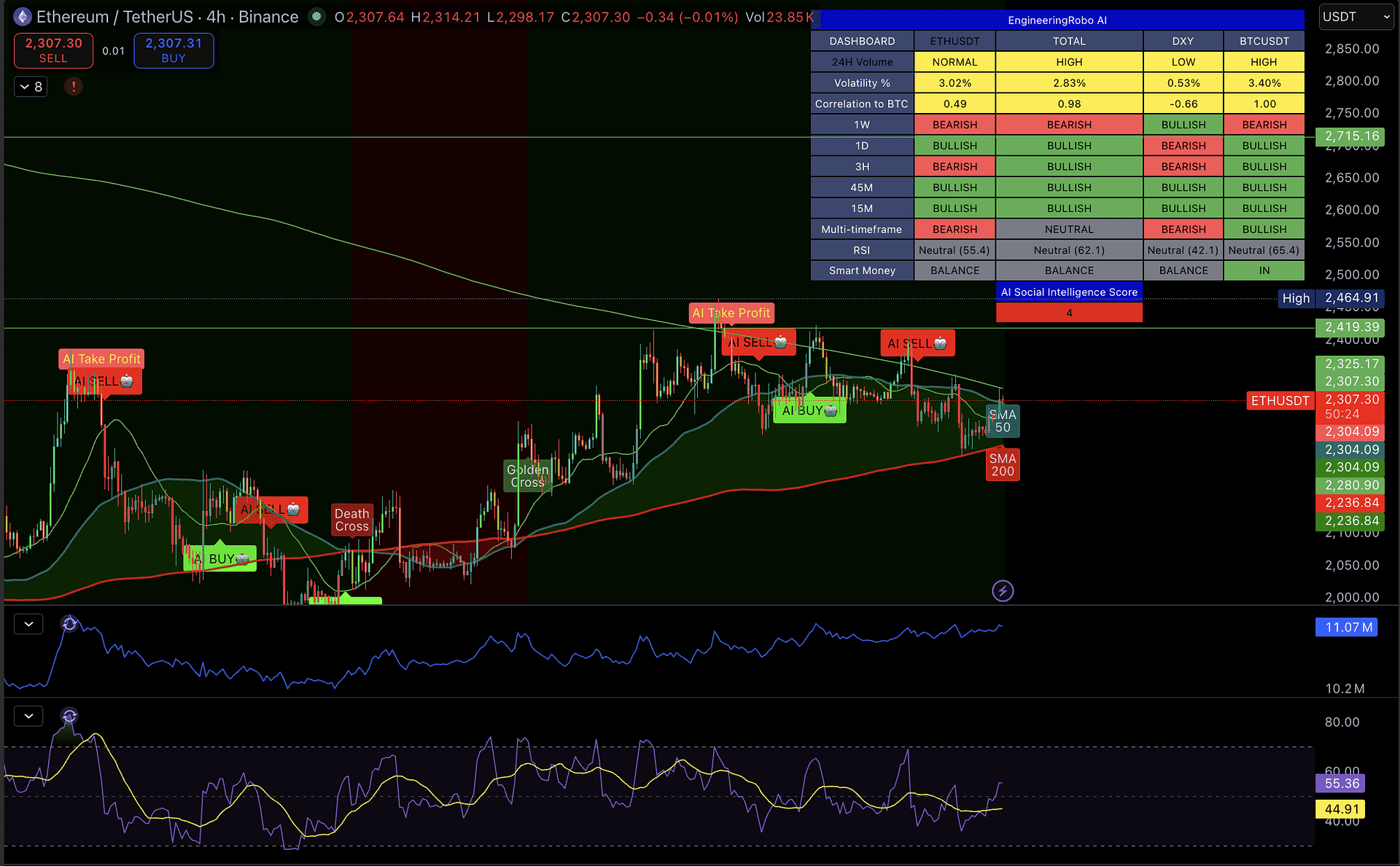Click the 11.07 M volume value label
1400x866 pixels.
[1347, 627]
